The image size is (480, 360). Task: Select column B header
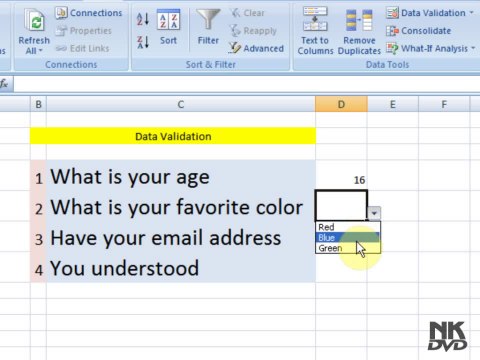pos(38,104)
